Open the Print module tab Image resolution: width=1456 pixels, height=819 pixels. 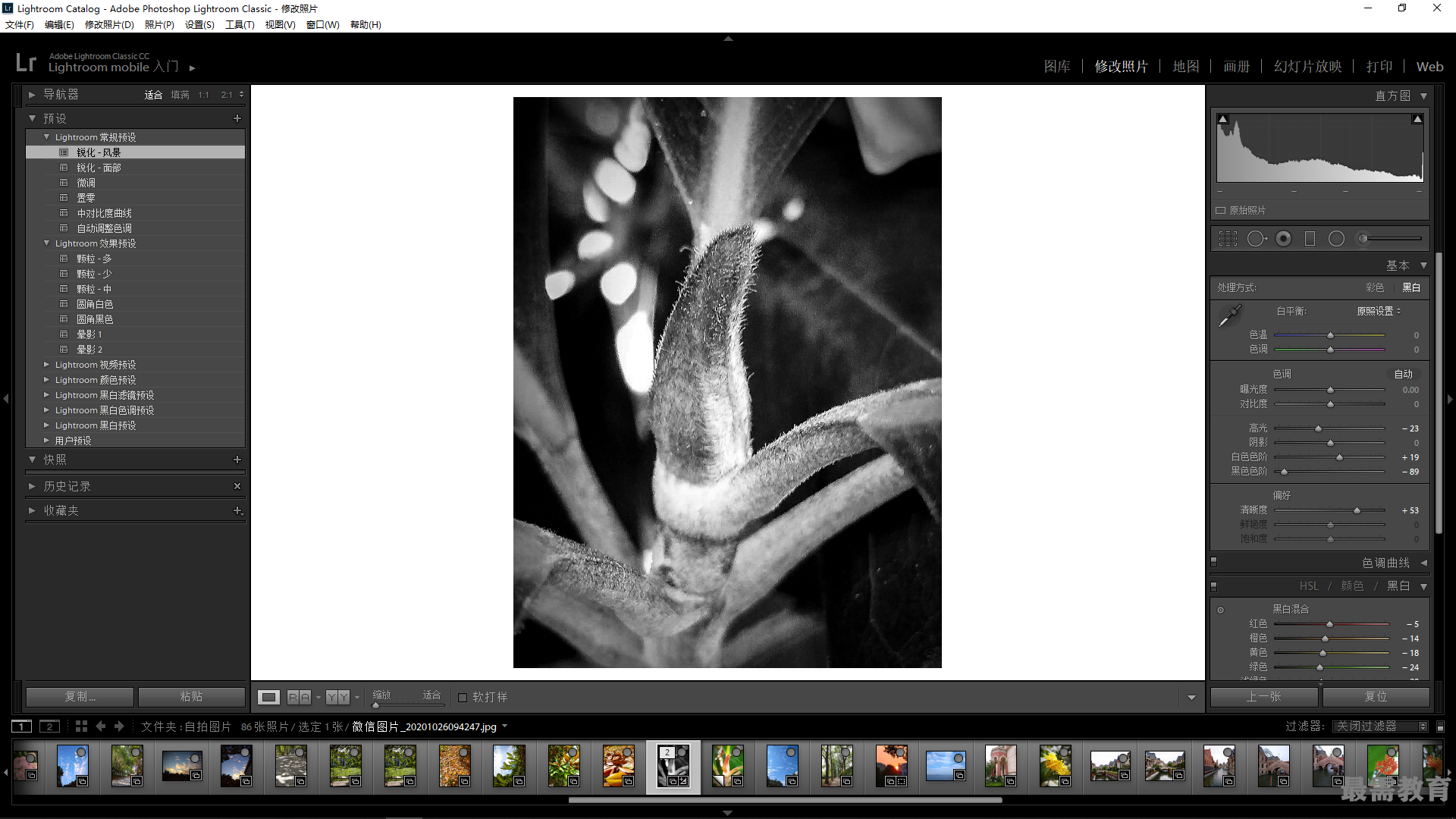[x=1379, y=67]
